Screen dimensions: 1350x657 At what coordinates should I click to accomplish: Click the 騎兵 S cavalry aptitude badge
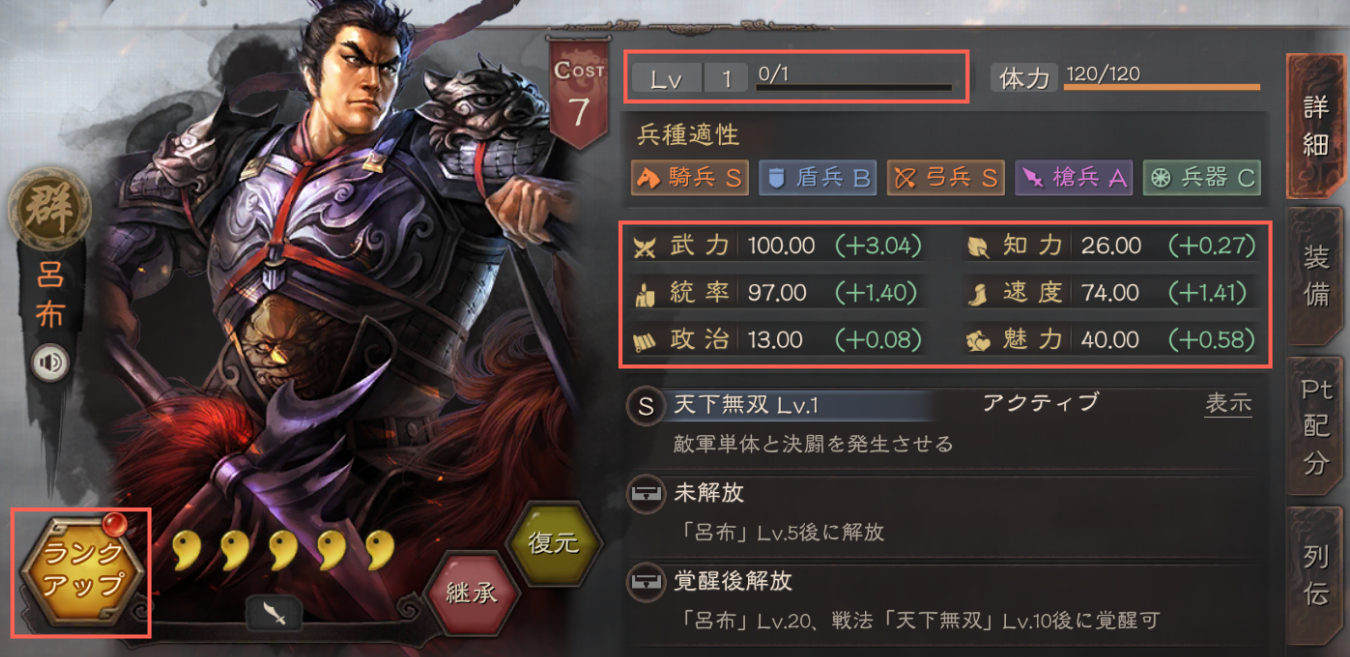(691, 178)
